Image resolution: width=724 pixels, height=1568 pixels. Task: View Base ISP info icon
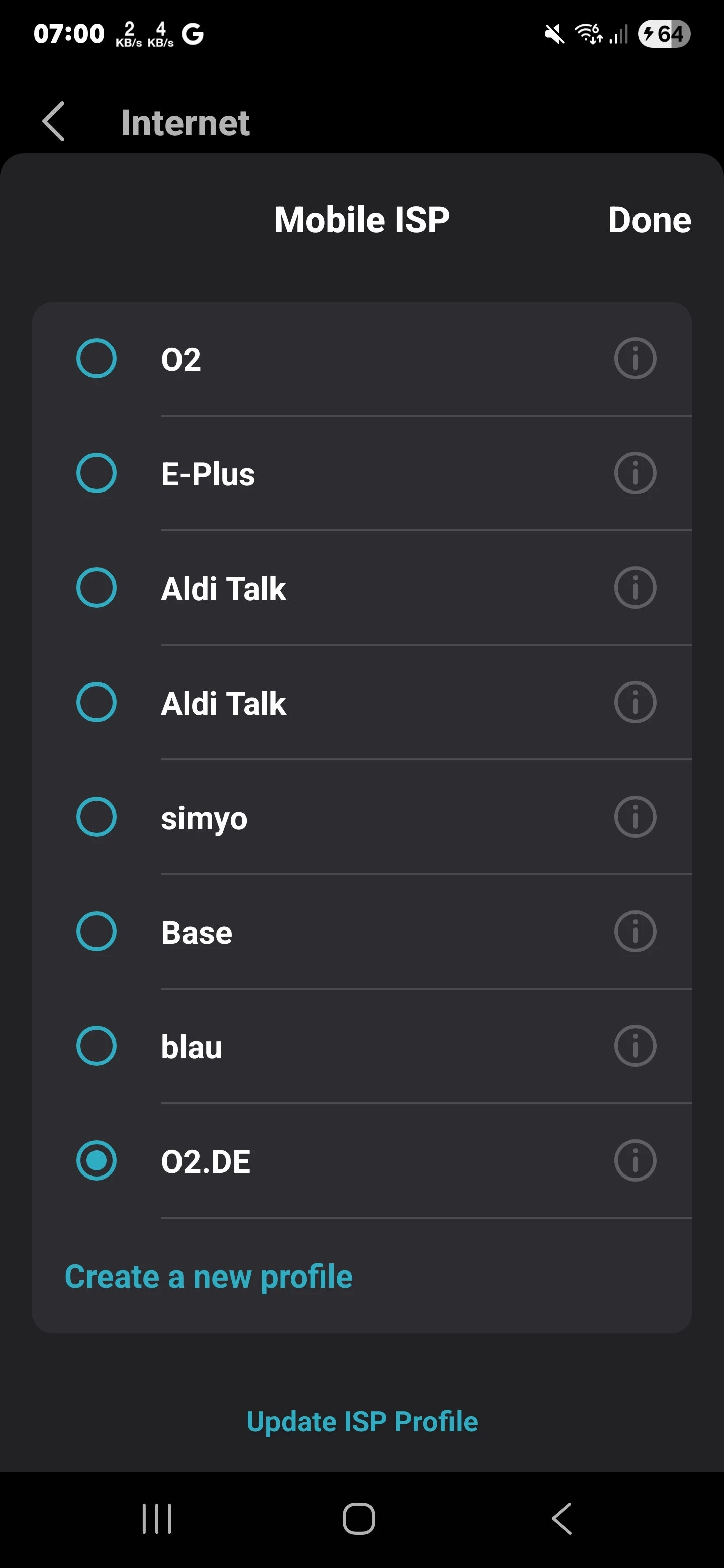[635, 931]
